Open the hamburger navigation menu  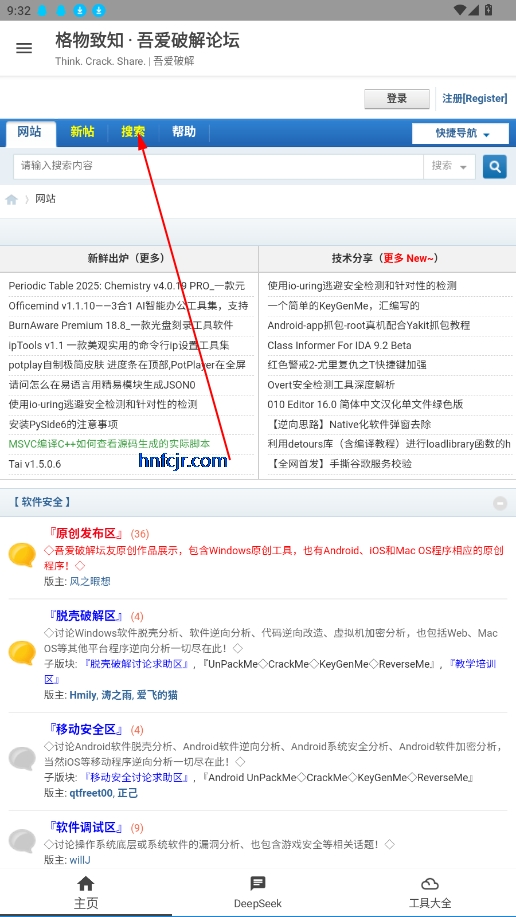coord(24,48)
